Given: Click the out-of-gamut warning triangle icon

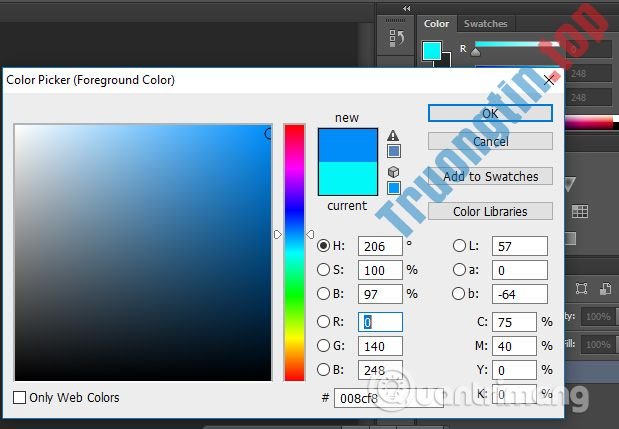Looking at the screenshot, I should click(393, 135).
